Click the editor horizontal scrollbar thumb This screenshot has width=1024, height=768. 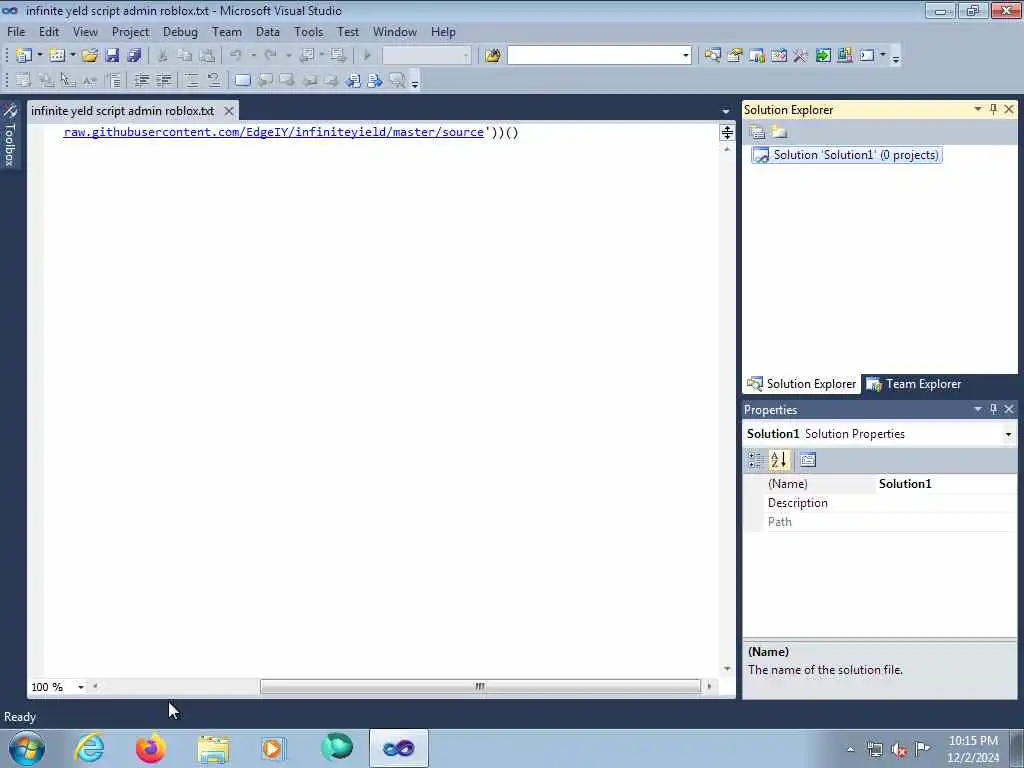point(480,686)
